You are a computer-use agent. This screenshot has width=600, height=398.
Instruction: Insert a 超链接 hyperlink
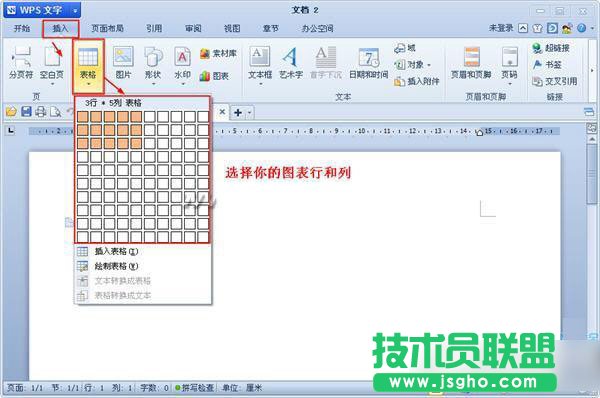551,48
